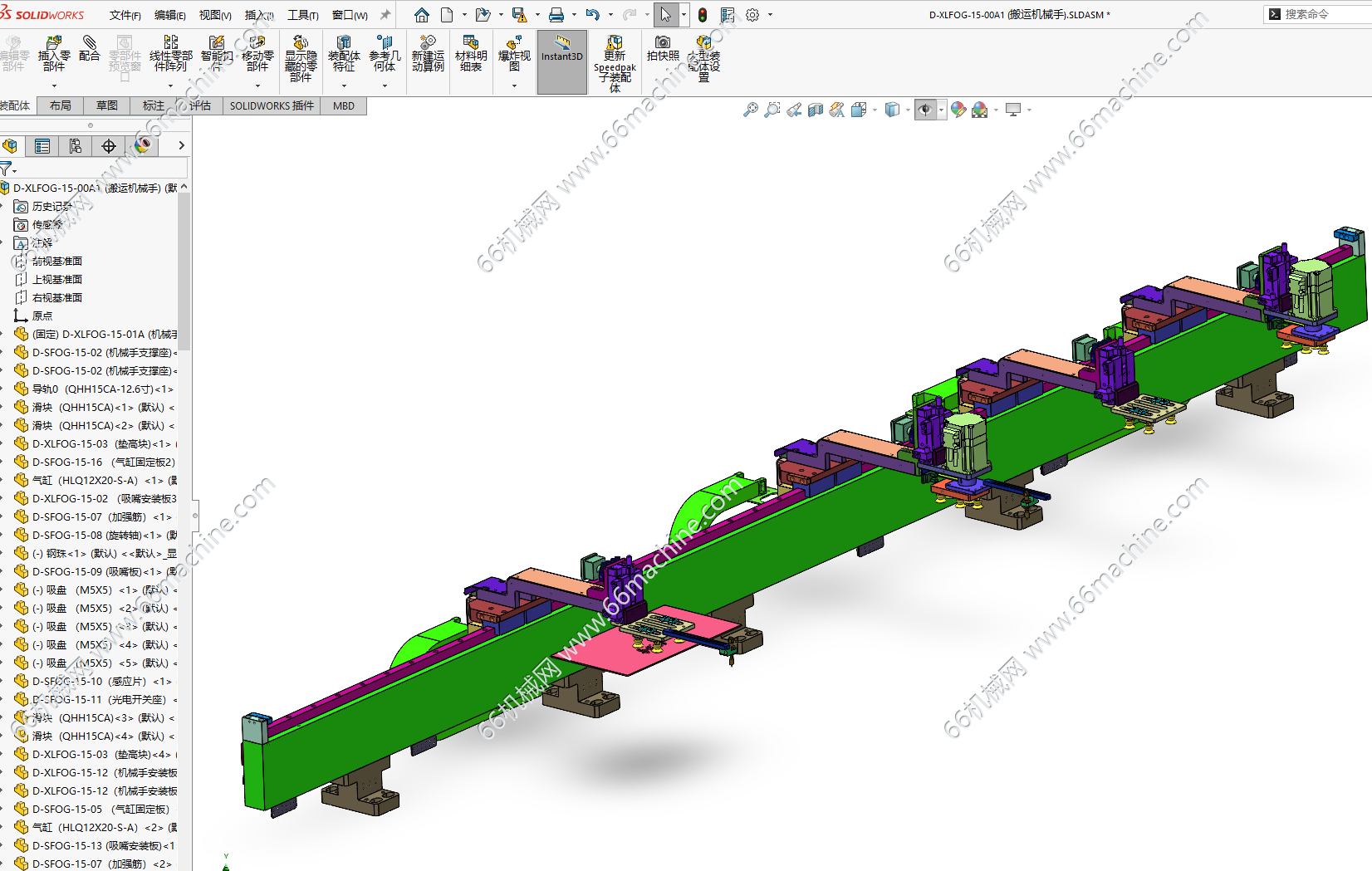This screenshot has width=1372, height=871.
Task: Toggle the pin icon beside the menu bar
Action: click(x=385, y=15)
